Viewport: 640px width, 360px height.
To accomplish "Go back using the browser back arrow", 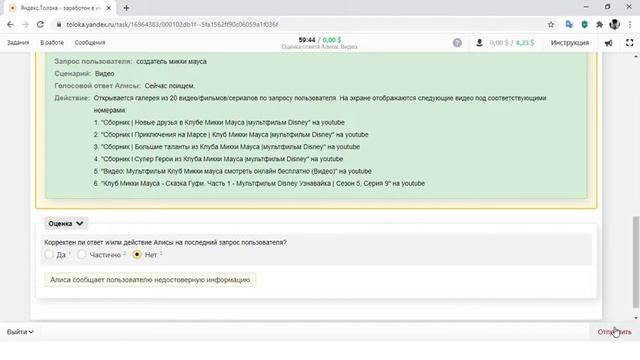I will point(10,24).
